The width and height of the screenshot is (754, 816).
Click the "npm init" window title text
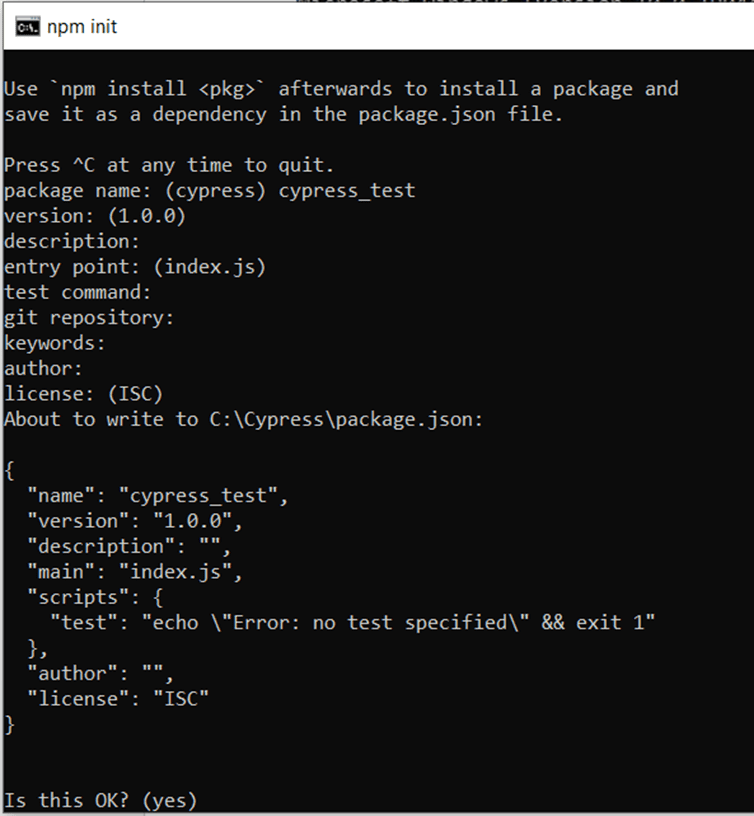click(x=82, y=26)
